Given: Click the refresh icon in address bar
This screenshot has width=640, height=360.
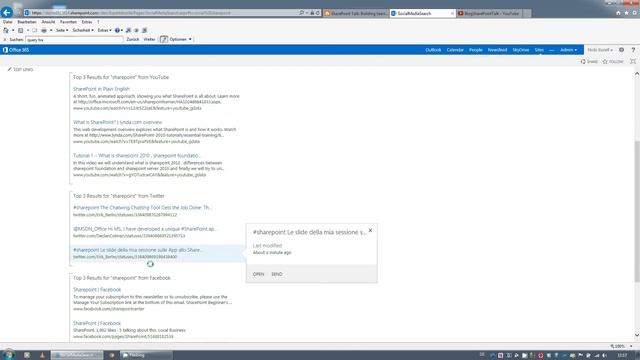Looking at the screenshot, I should (318, 13).
